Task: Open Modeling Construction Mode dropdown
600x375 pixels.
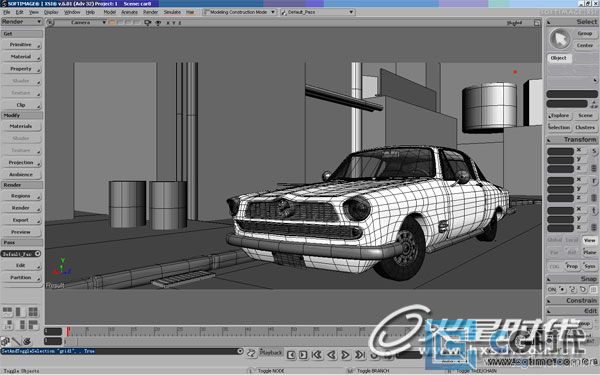Action: point(240,12)
